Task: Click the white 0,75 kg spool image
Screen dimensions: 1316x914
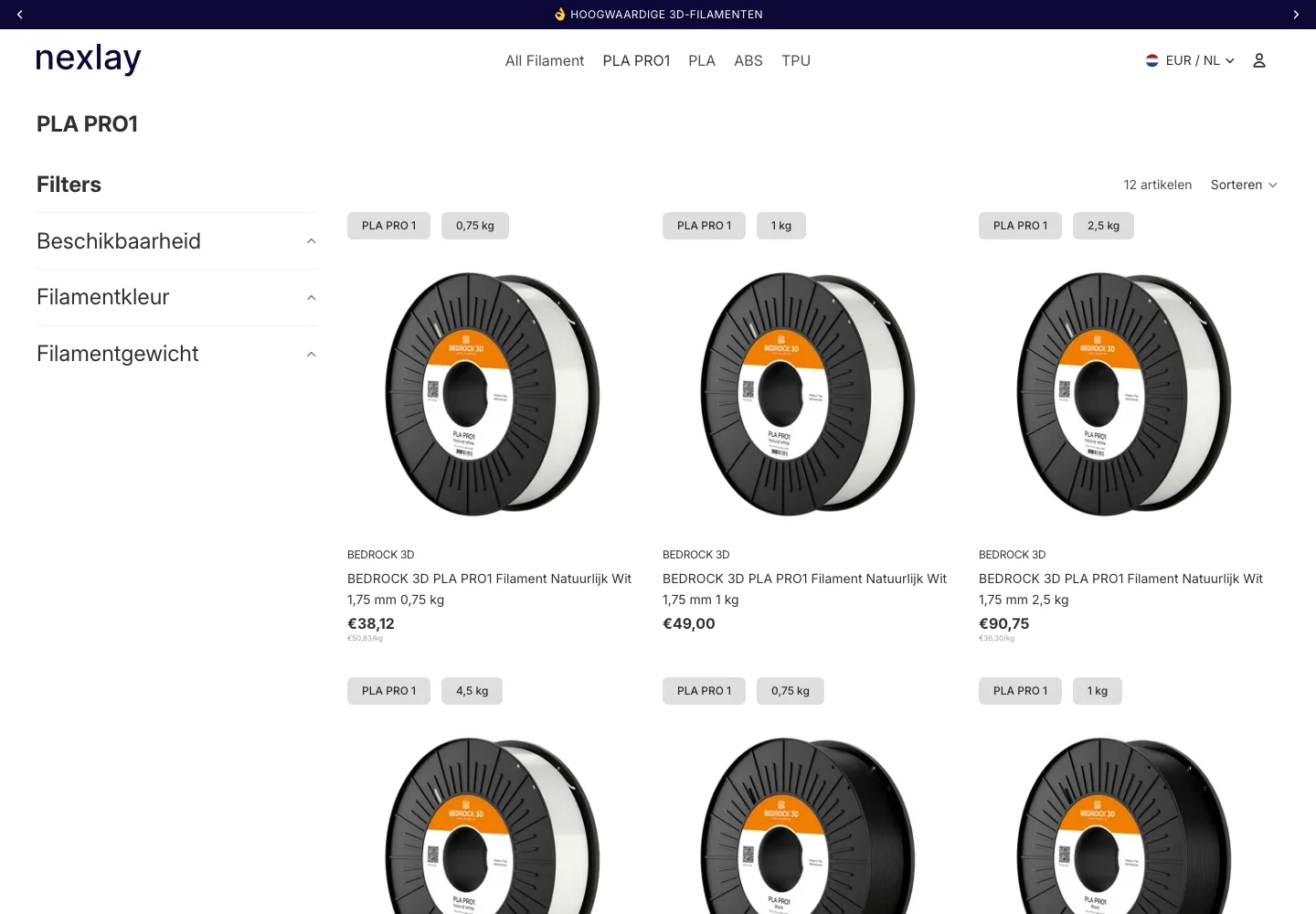Action: 493,393
